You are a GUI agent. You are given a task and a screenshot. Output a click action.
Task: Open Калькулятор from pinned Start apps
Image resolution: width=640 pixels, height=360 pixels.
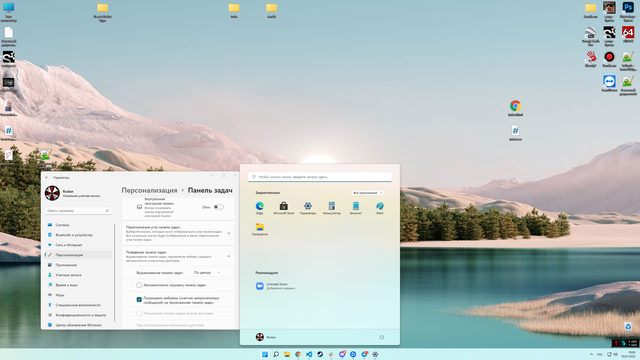pos(332,208)
